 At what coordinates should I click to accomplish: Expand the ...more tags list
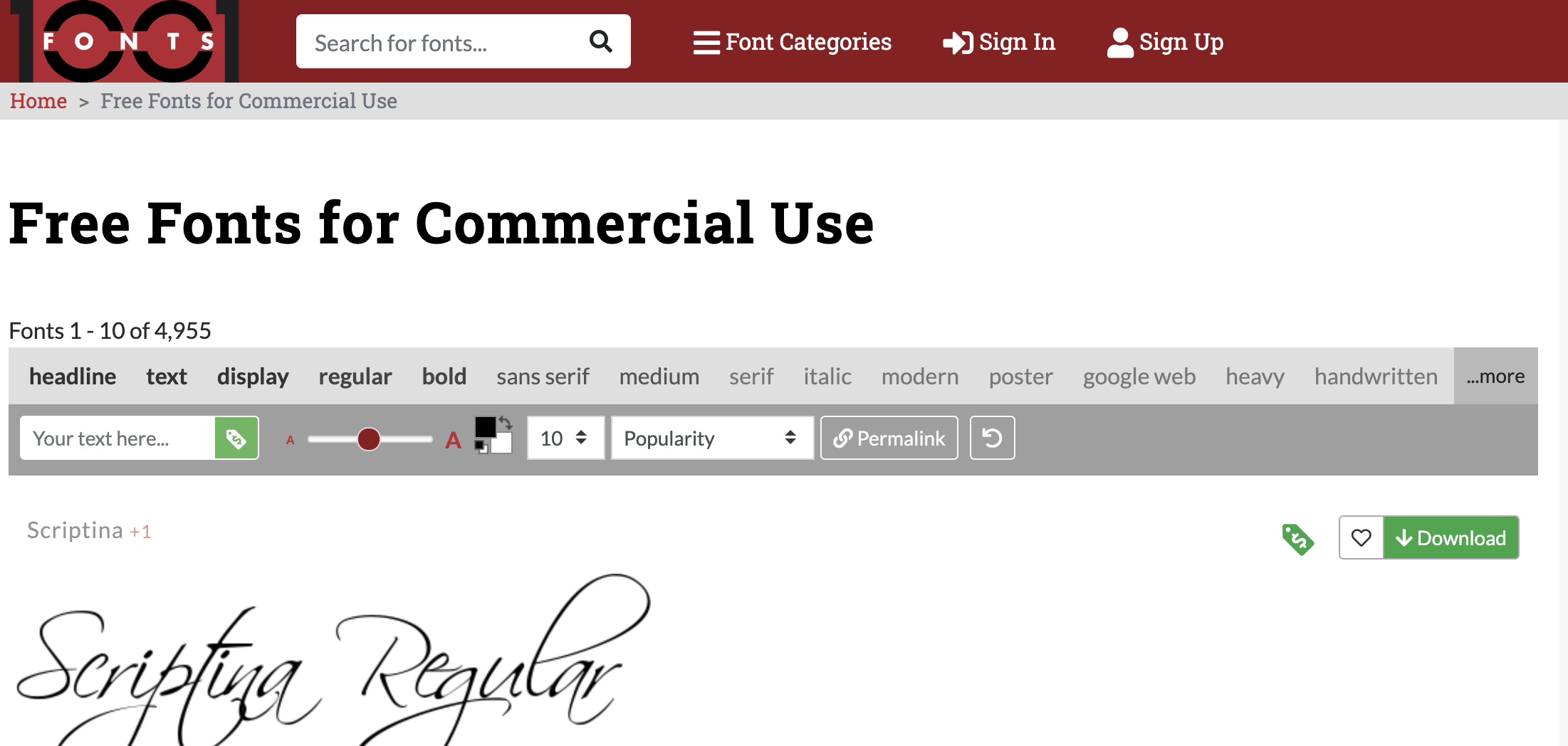1495,377
